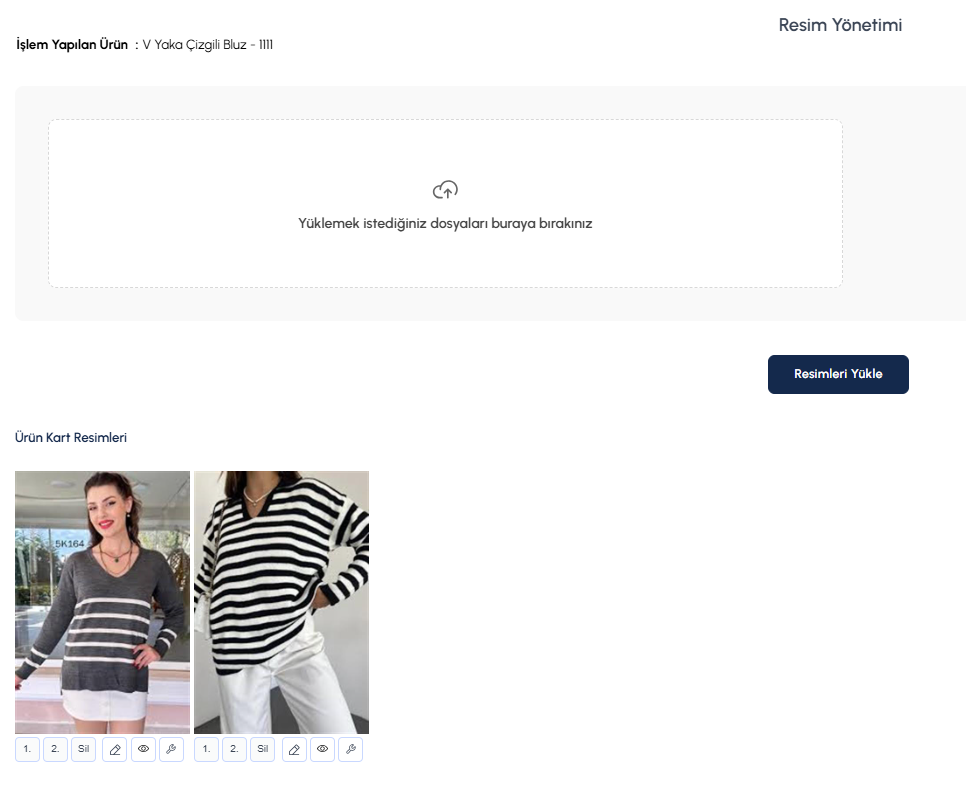Click the wrench icon under black-white striped image

[x=351, y=749]
